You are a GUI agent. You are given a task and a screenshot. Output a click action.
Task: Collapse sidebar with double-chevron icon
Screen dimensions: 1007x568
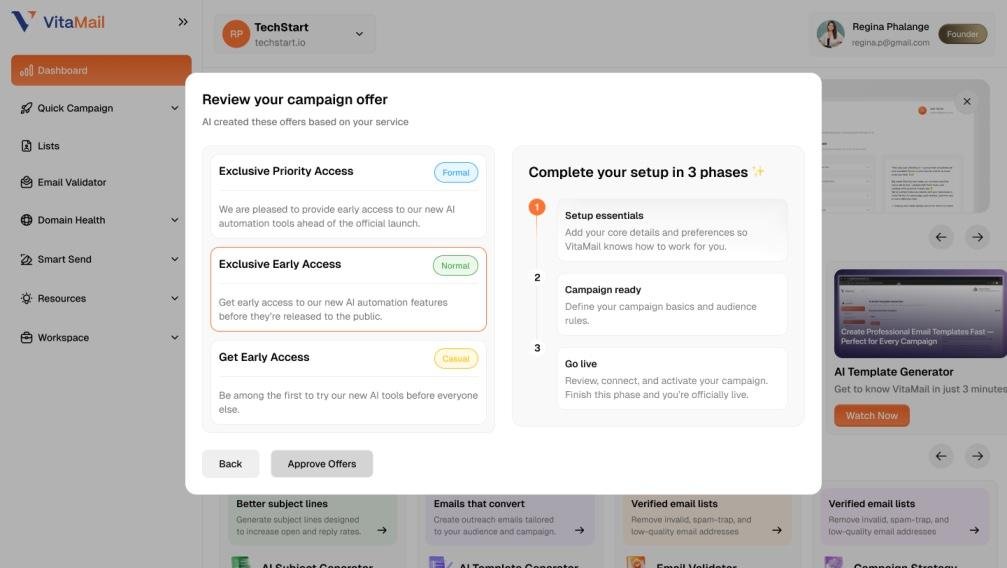coord(183,22)
